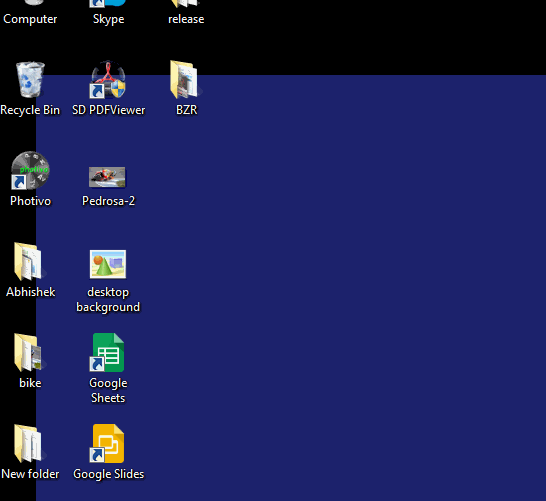Click the "Google Slides" text label

tap(109, 474)
